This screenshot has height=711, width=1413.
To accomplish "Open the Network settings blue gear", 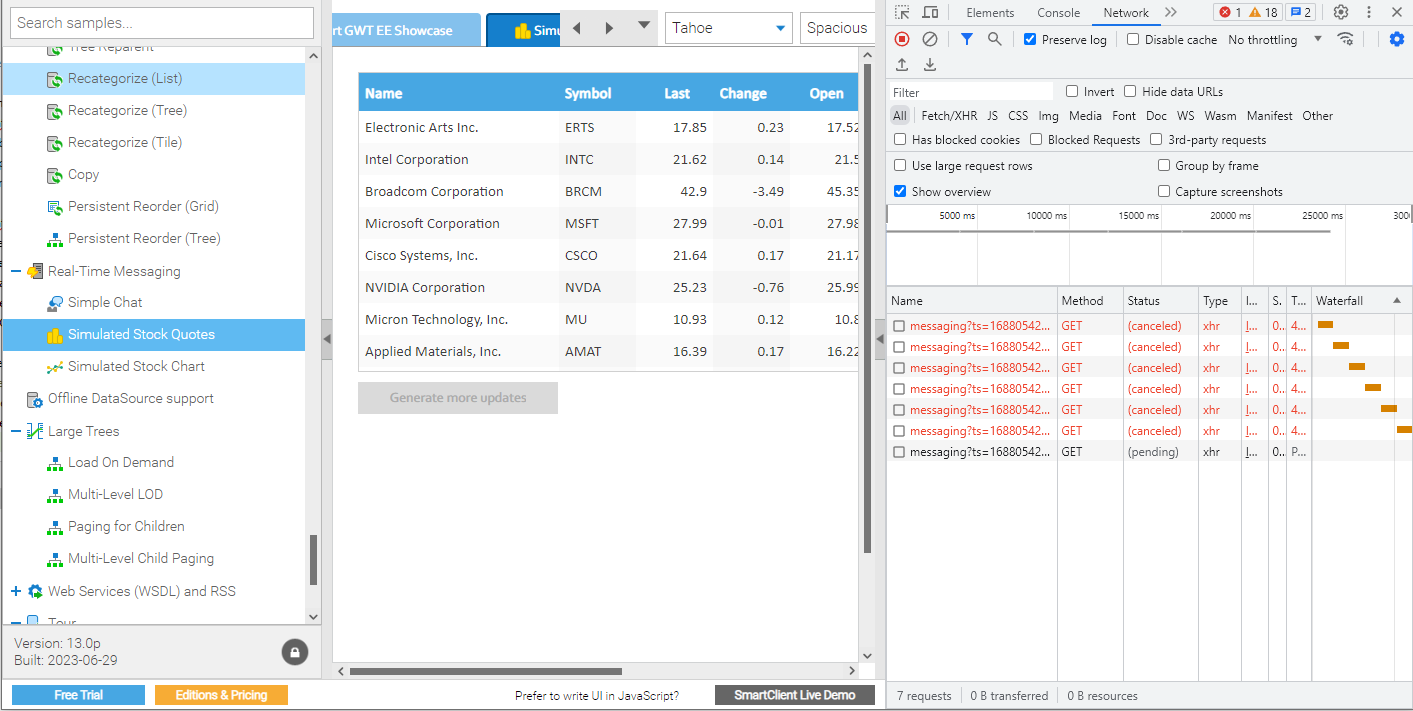I will point(1397,39).
